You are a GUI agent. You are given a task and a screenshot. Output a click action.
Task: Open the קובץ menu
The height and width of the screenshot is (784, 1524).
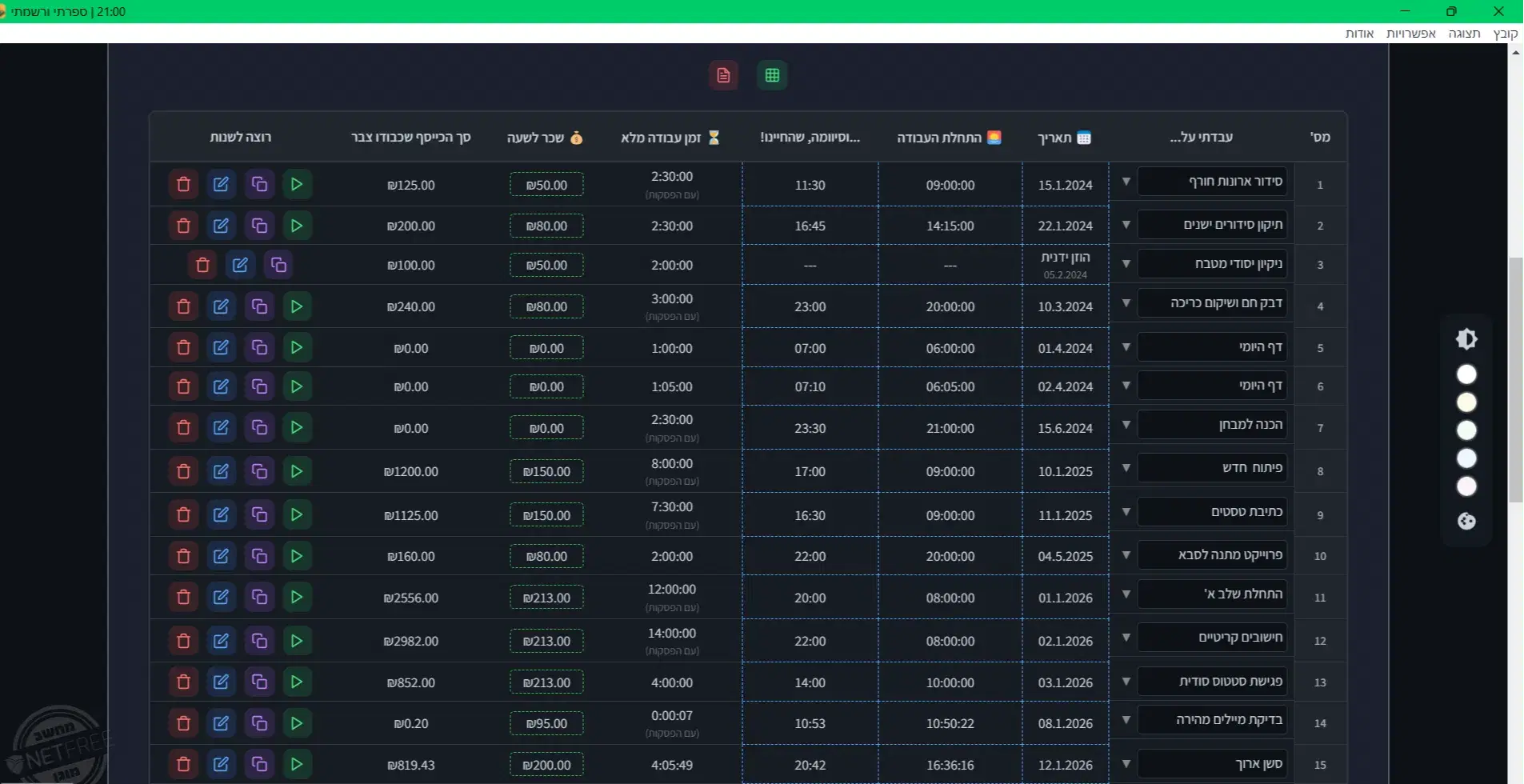(1505, 34)
